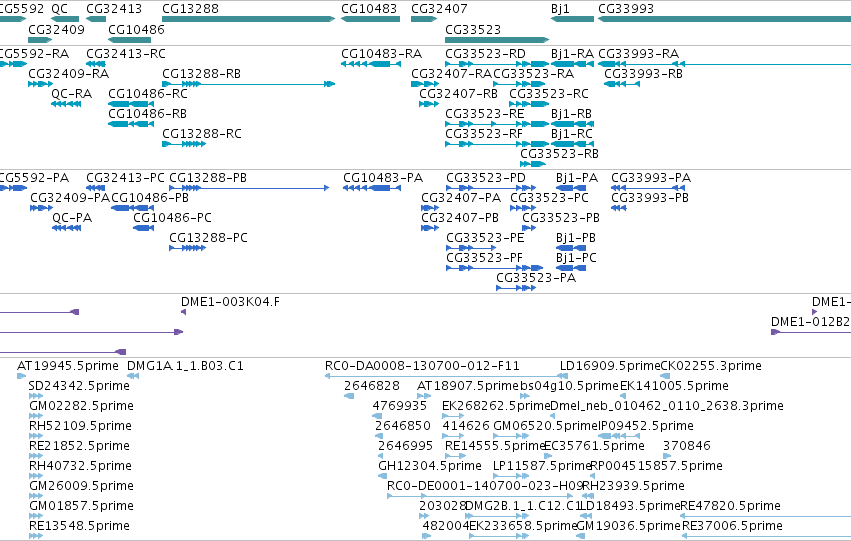Click the QC gene label

60,9
